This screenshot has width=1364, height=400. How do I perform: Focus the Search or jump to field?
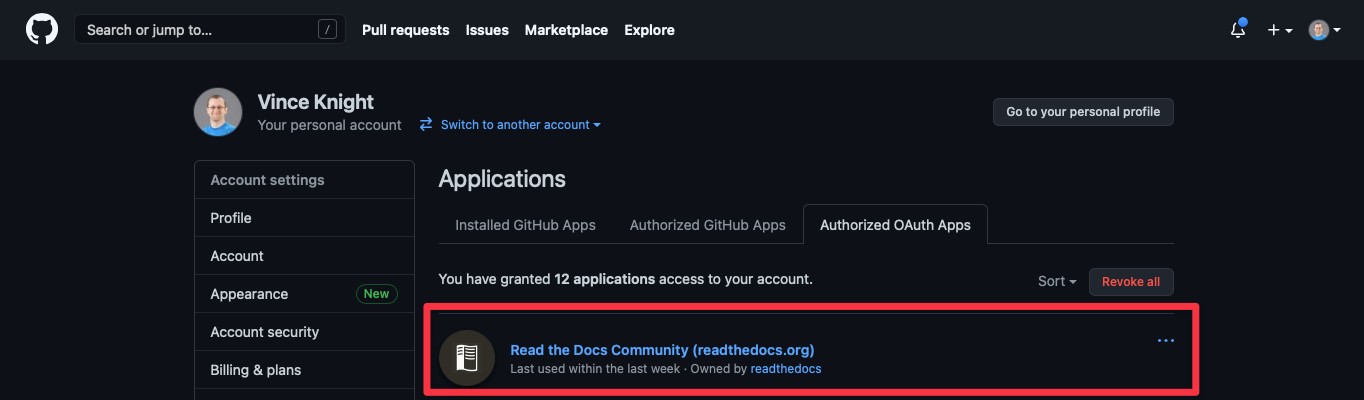point(210,30)
